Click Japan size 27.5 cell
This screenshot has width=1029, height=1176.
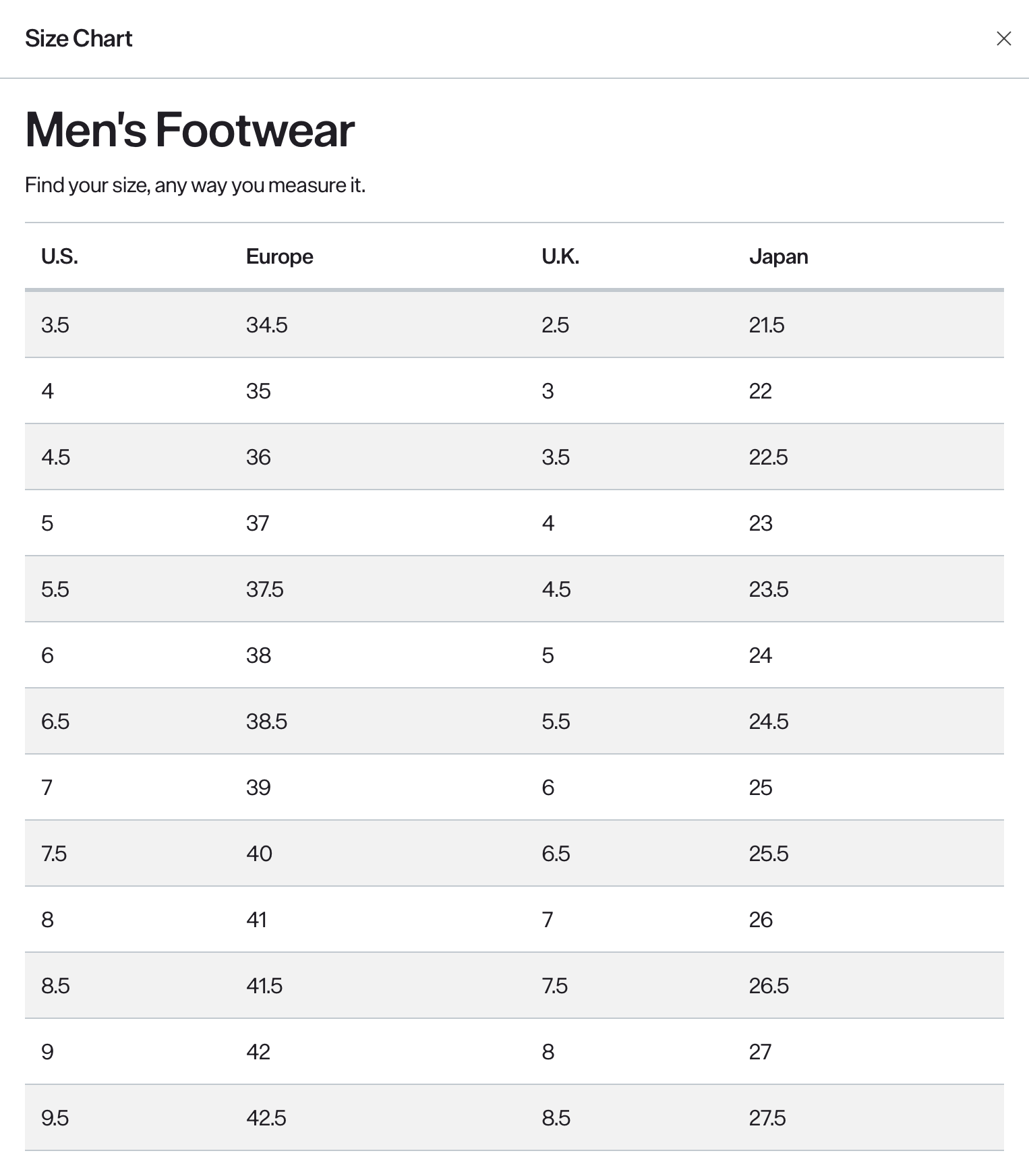tap(767, 1118)
